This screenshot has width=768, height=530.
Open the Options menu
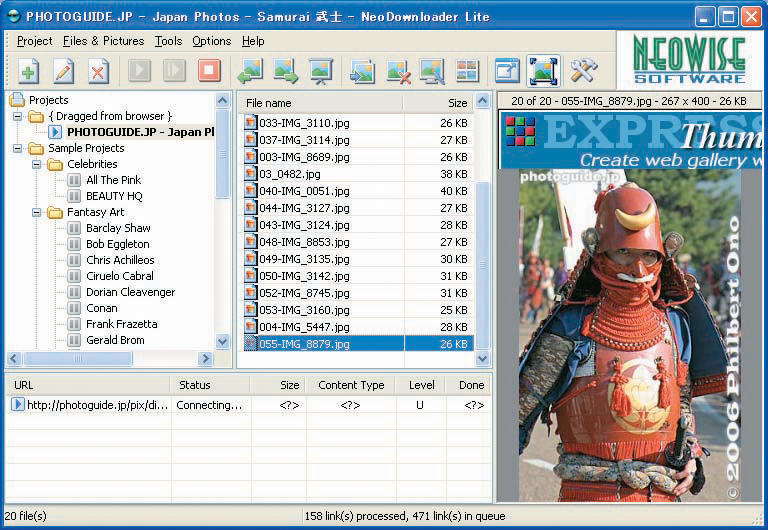click(211, 41)
